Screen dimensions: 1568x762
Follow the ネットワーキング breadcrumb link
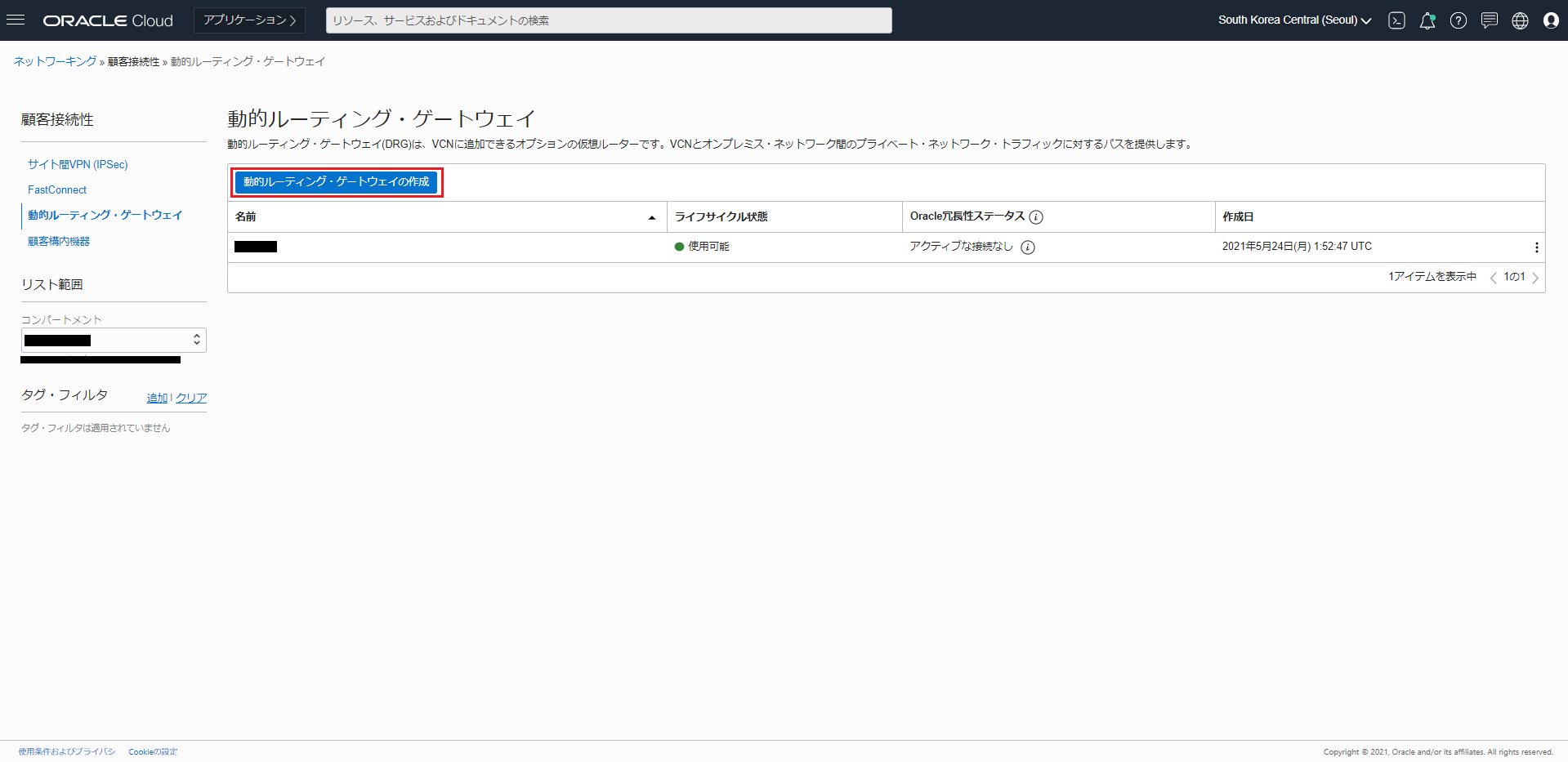coord(55,61)
